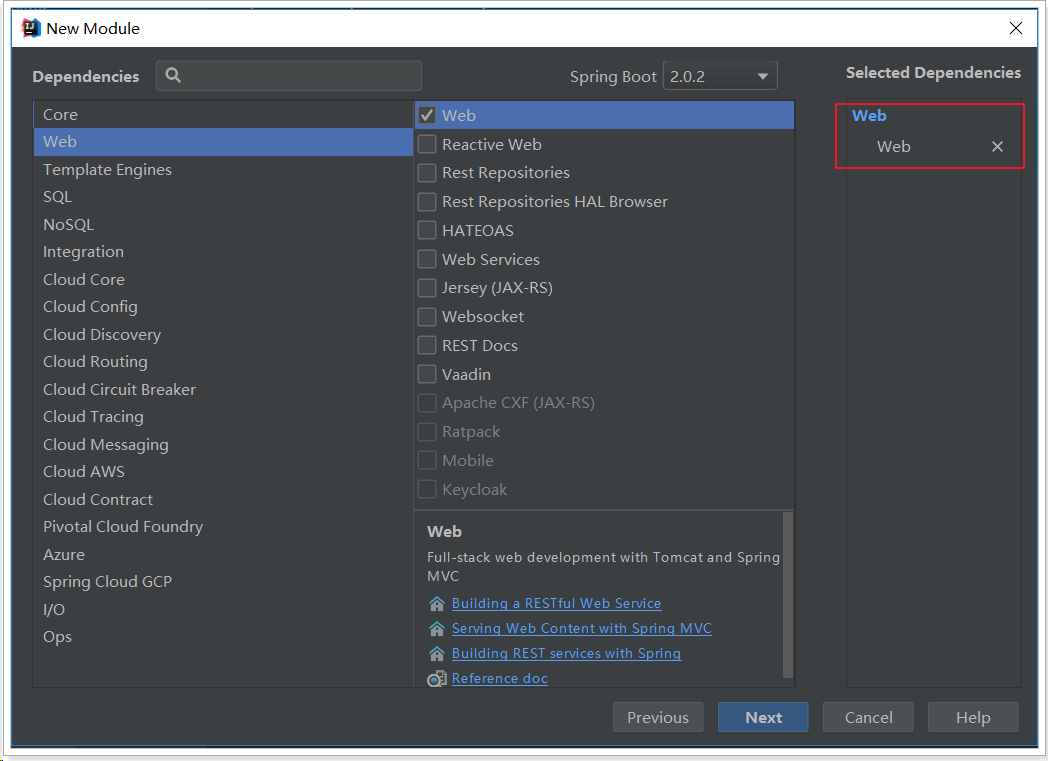Open Building a RESTful Web Service link
1048x761 pixels.
point(556,603)
